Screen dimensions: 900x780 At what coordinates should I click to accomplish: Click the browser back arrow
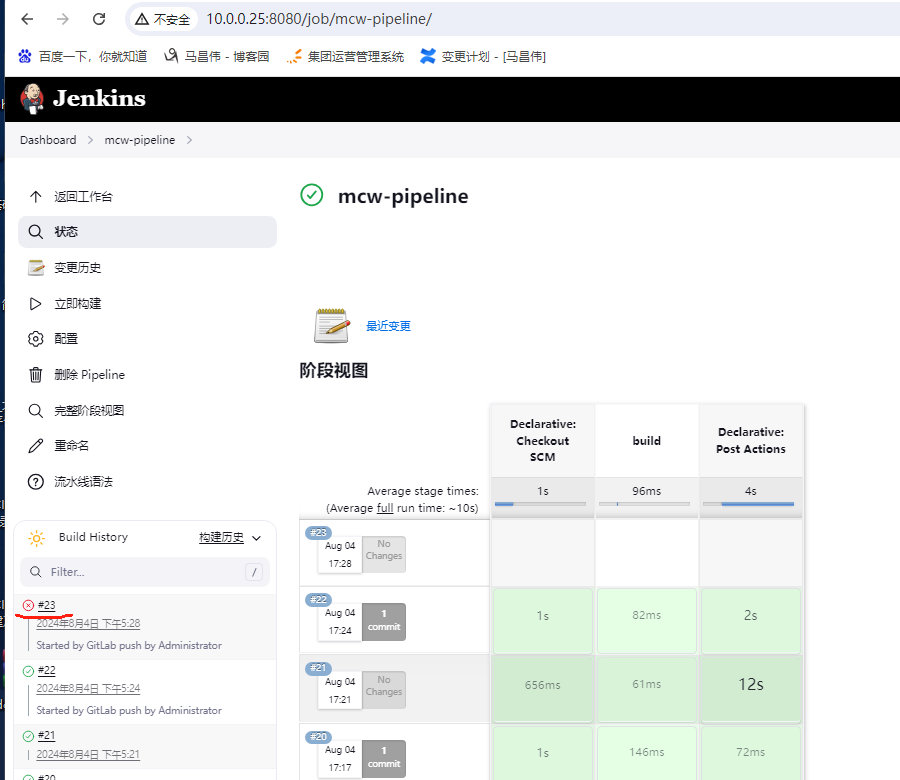click(27, 19)
